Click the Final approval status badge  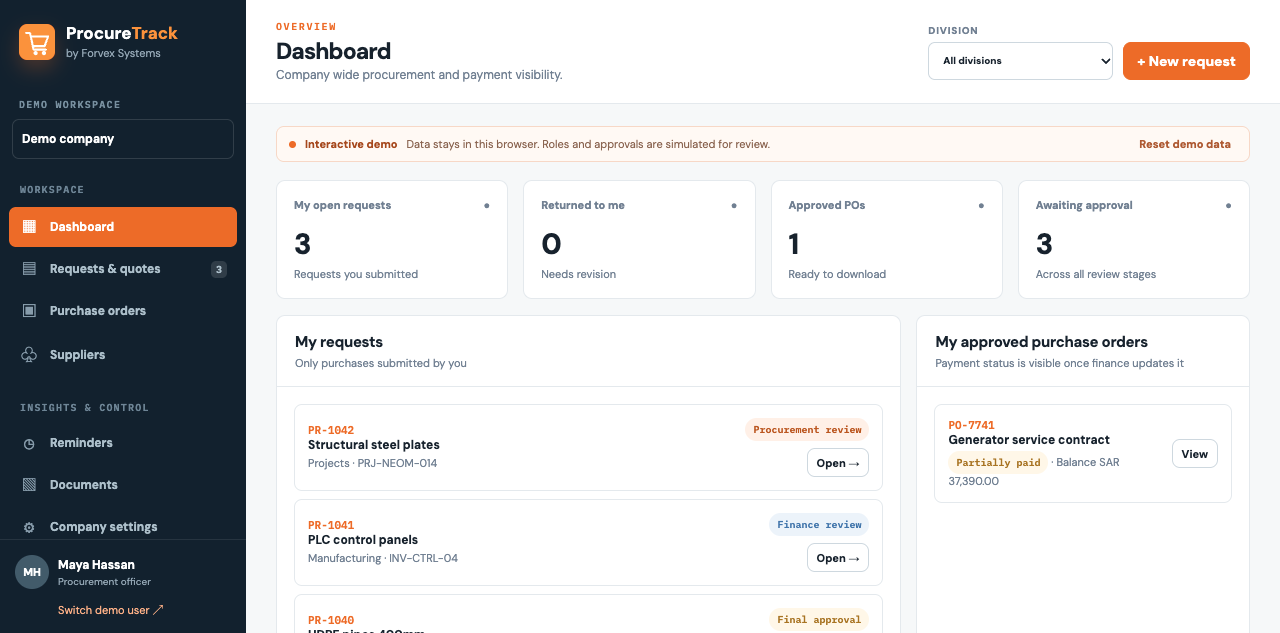coord(819,620)
